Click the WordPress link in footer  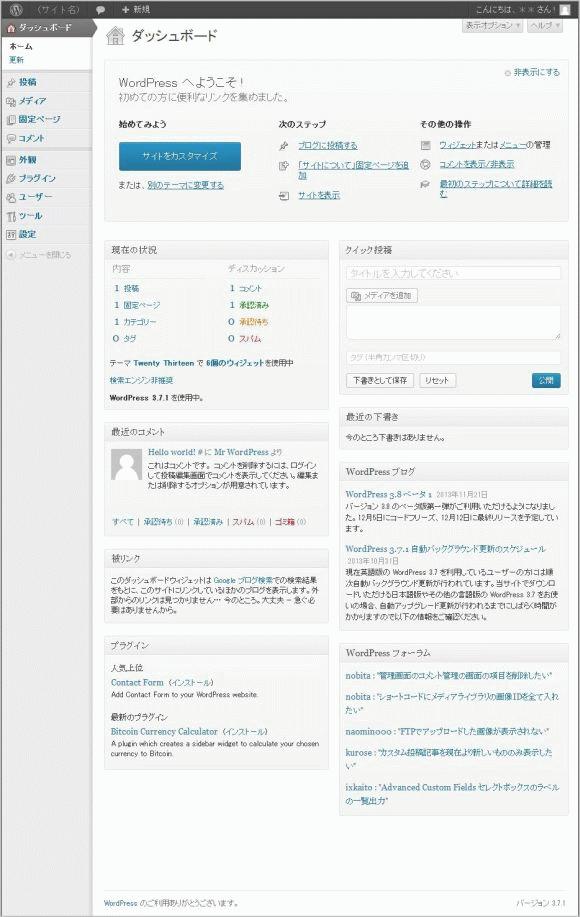(120, 903)
